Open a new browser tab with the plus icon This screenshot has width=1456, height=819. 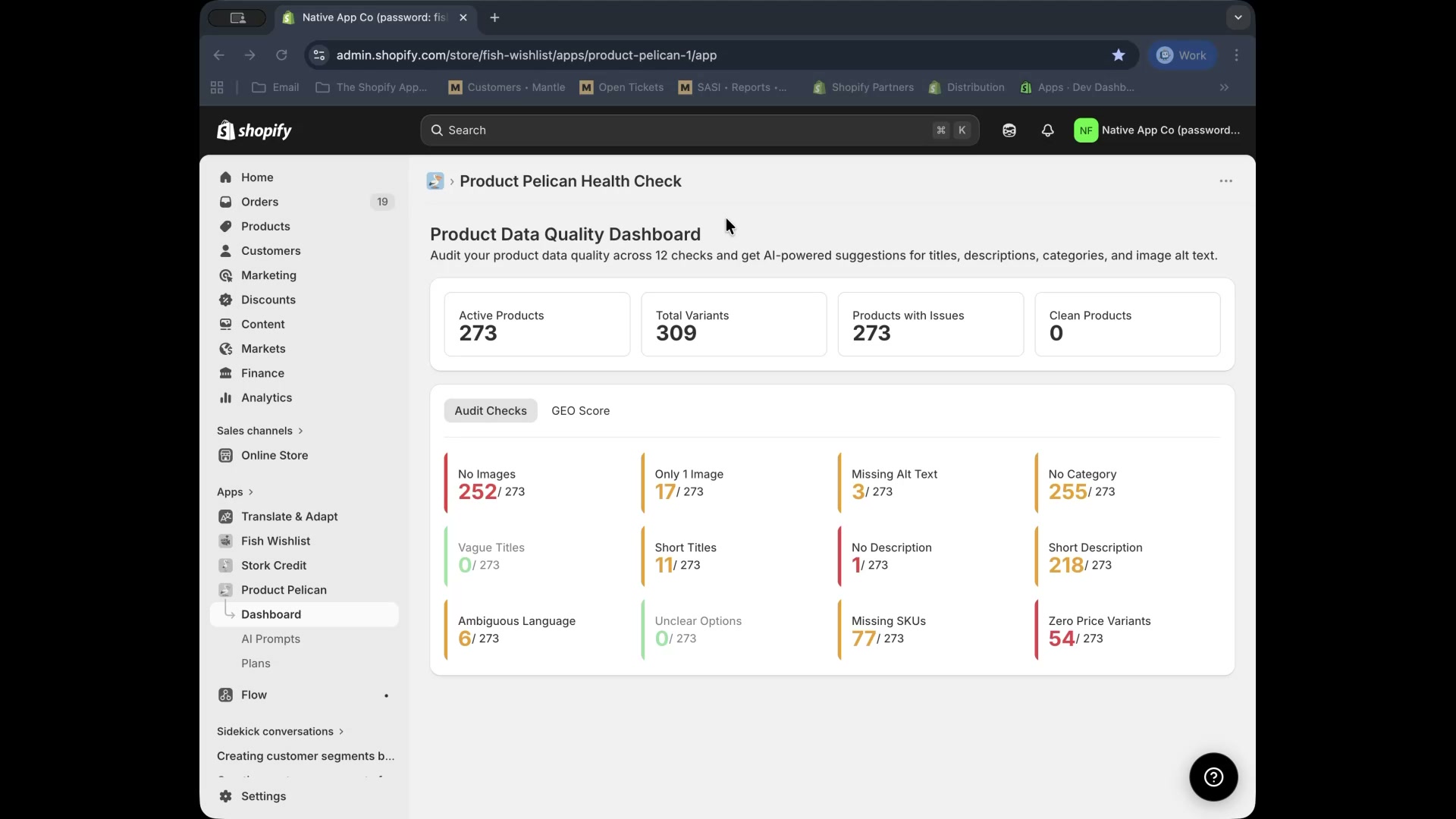496,17
